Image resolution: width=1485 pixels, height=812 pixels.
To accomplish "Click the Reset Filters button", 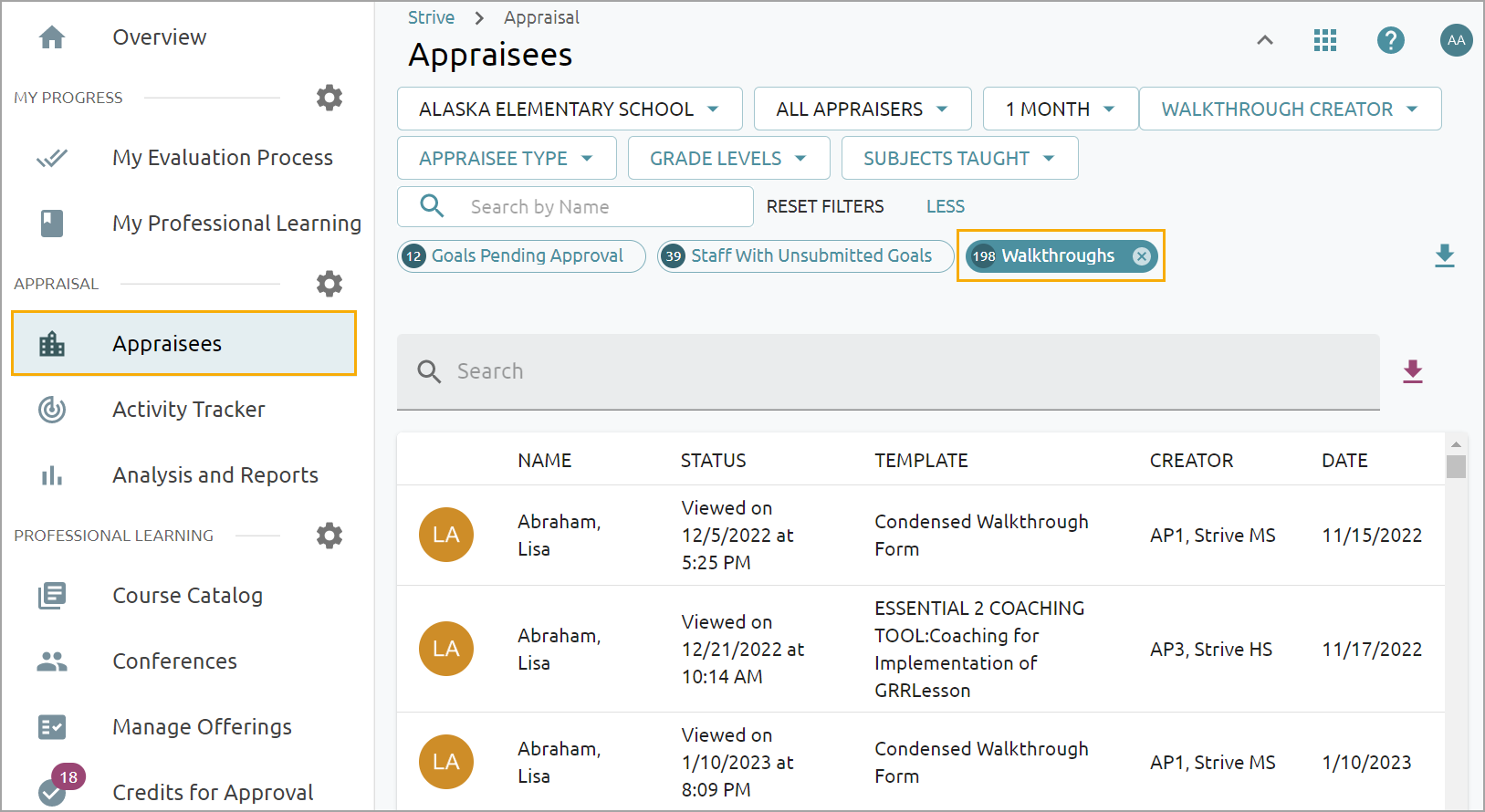I will click(825, 206).
